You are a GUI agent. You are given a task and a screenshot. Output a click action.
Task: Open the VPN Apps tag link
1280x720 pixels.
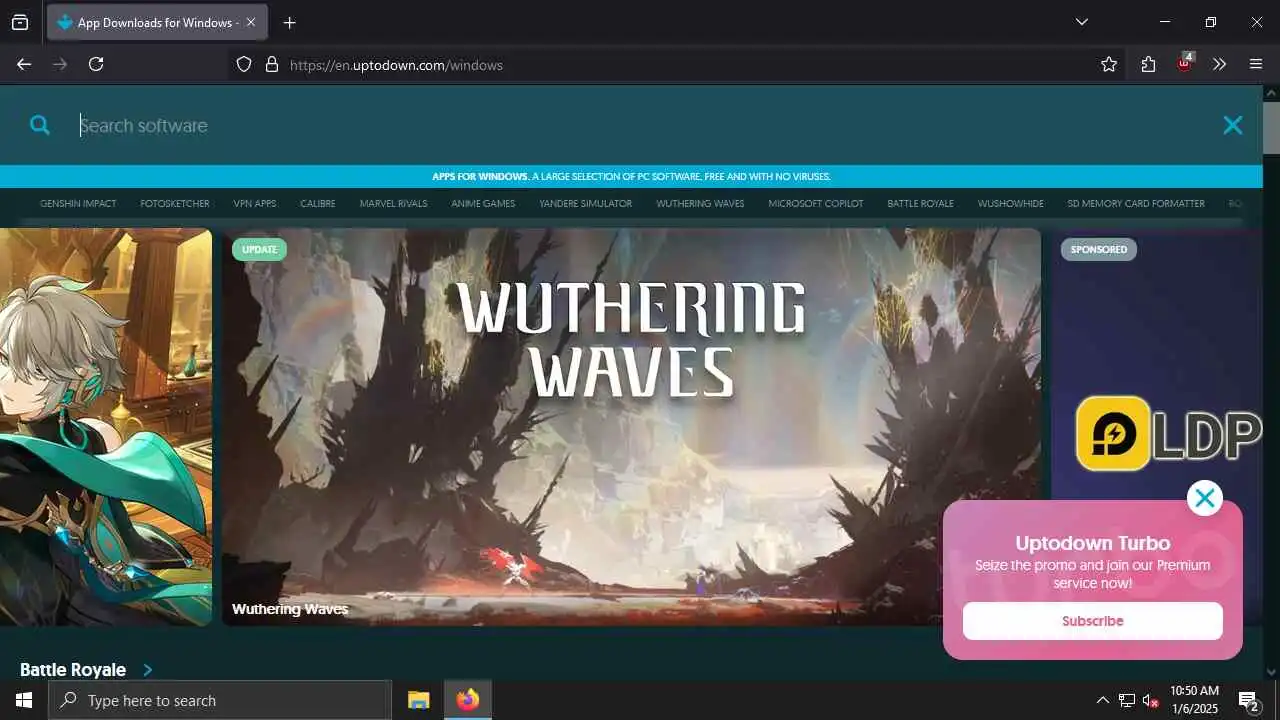pyautogui.click(x=255, y=203)
